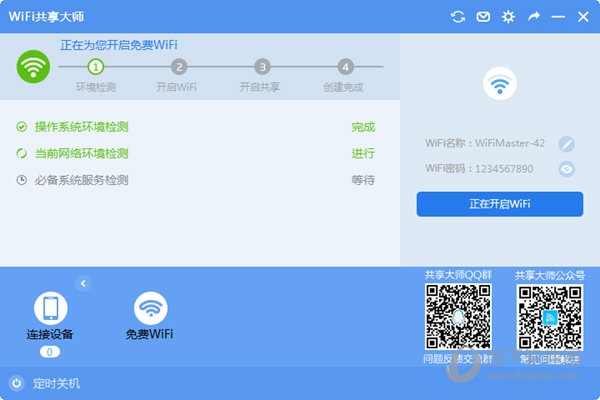Open the mail feedback icon
The width and height of the screenshot is (600, 400).
[483, 17]
